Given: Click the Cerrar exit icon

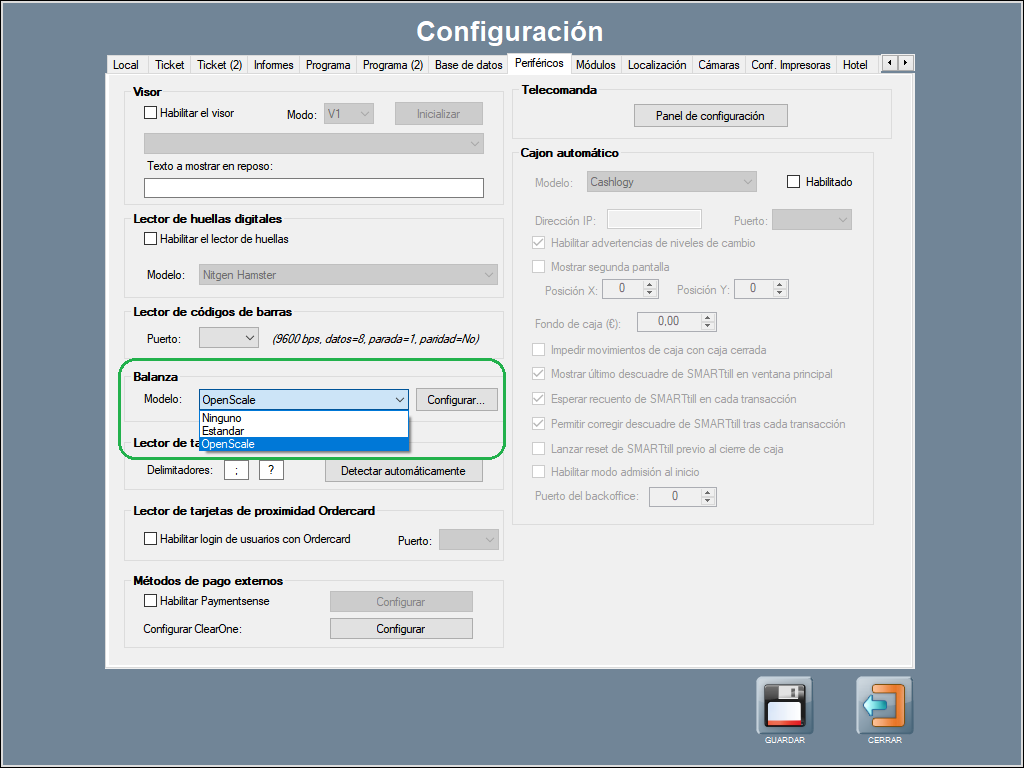Looking at the screenshot, I should coord(884,706).
